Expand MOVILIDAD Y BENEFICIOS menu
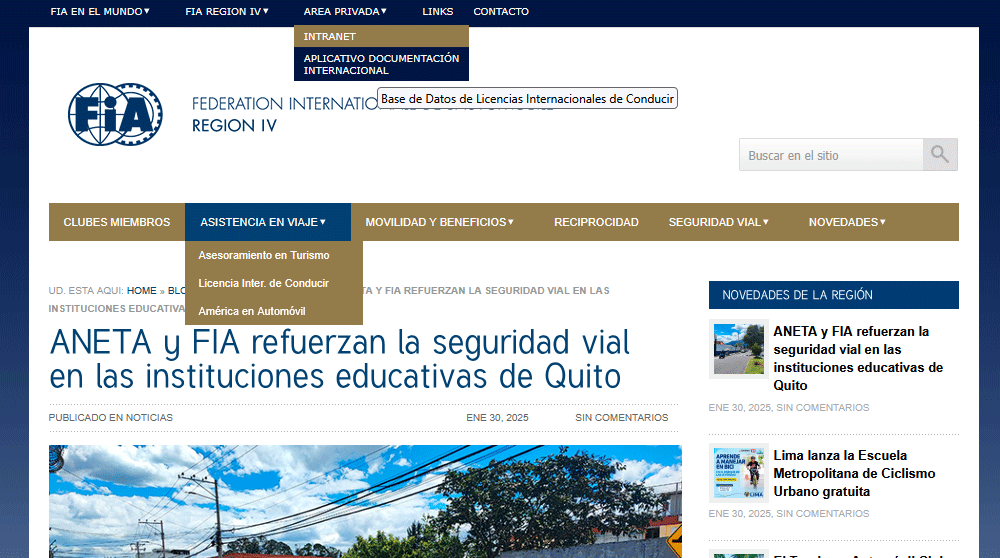Screen dimensions: 1000x558 [439, 222]
